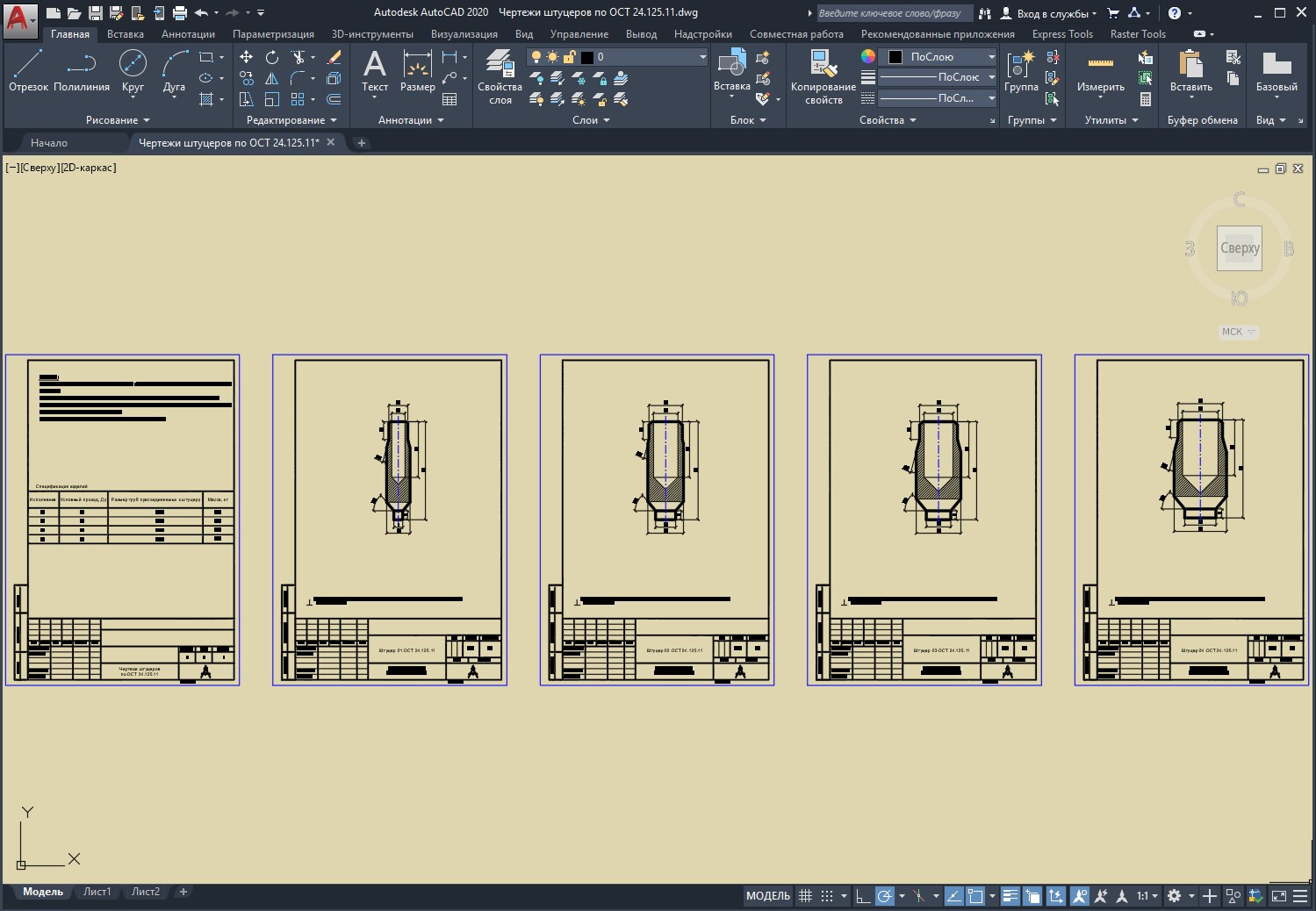The height and width of the screenshot is (911, 1316).
Task: Open the Лист1 layout tab
Action: (x=97, y=892)
